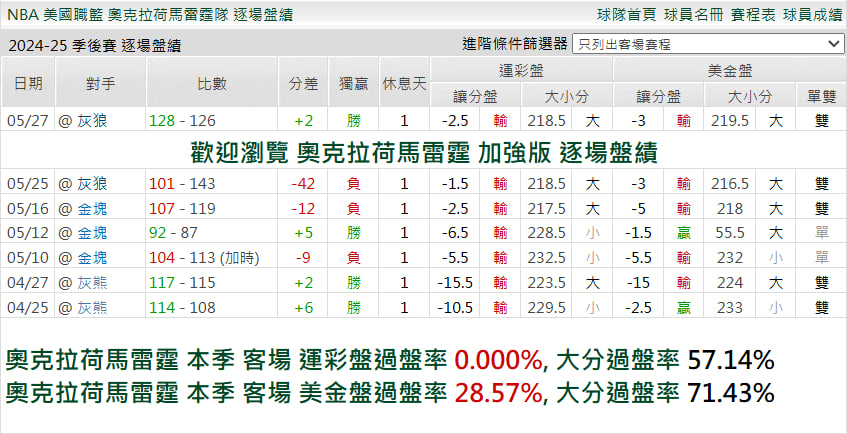Click the 232.5 over/under value

(x=546, y=258)
